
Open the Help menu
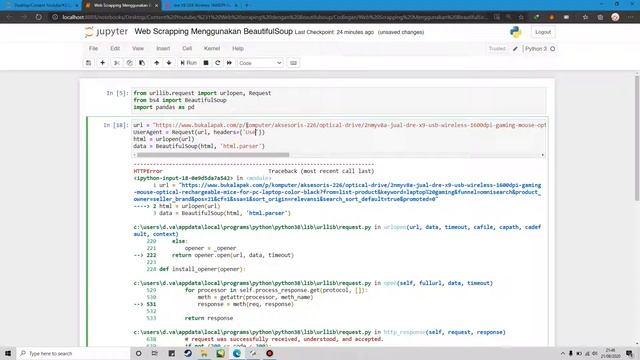tap(238, 49)
